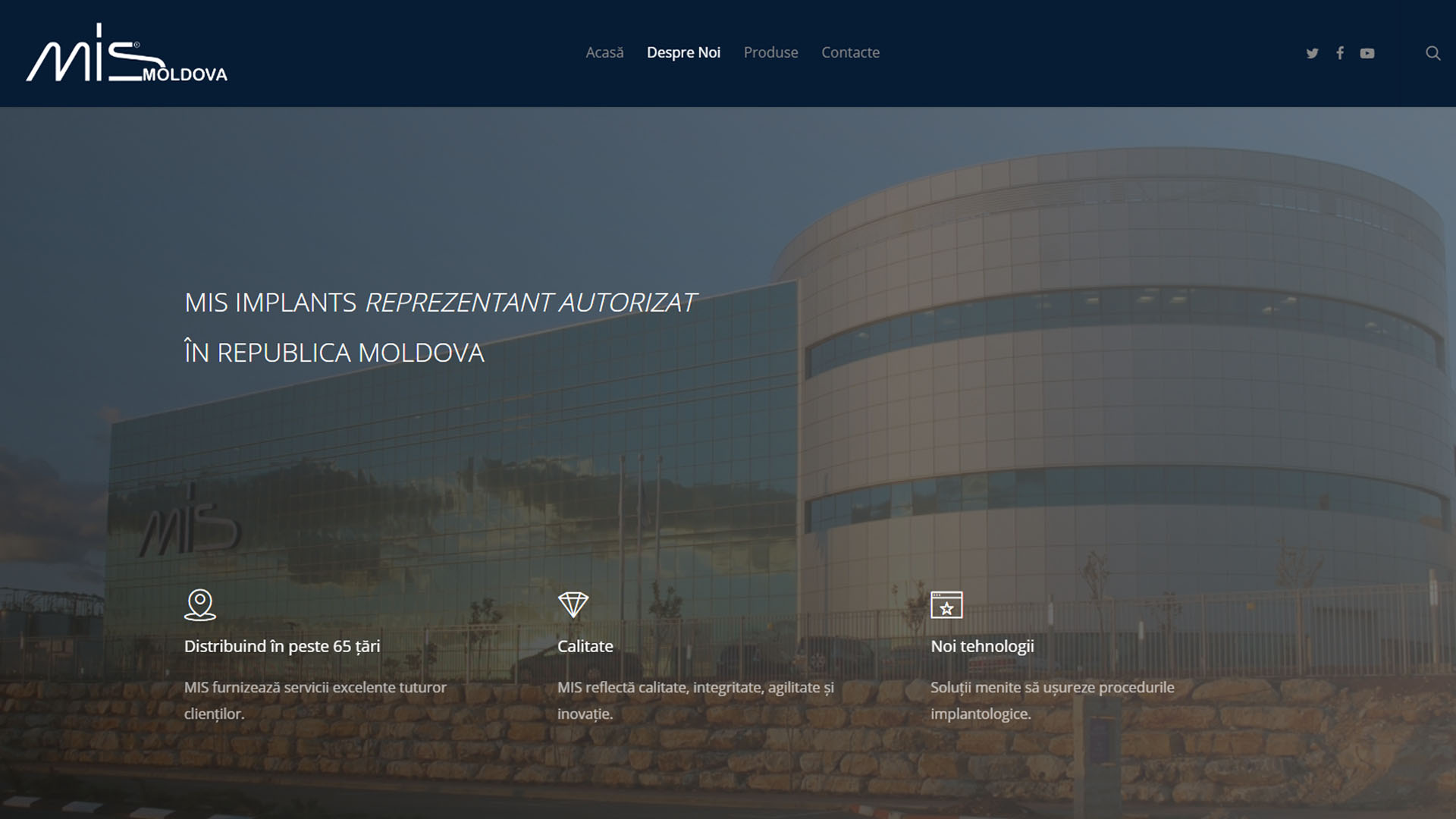The width and height of the screenshot is (1456, 819).
Task: Click the map pin location icon
Action: click(x=200, y=605)
